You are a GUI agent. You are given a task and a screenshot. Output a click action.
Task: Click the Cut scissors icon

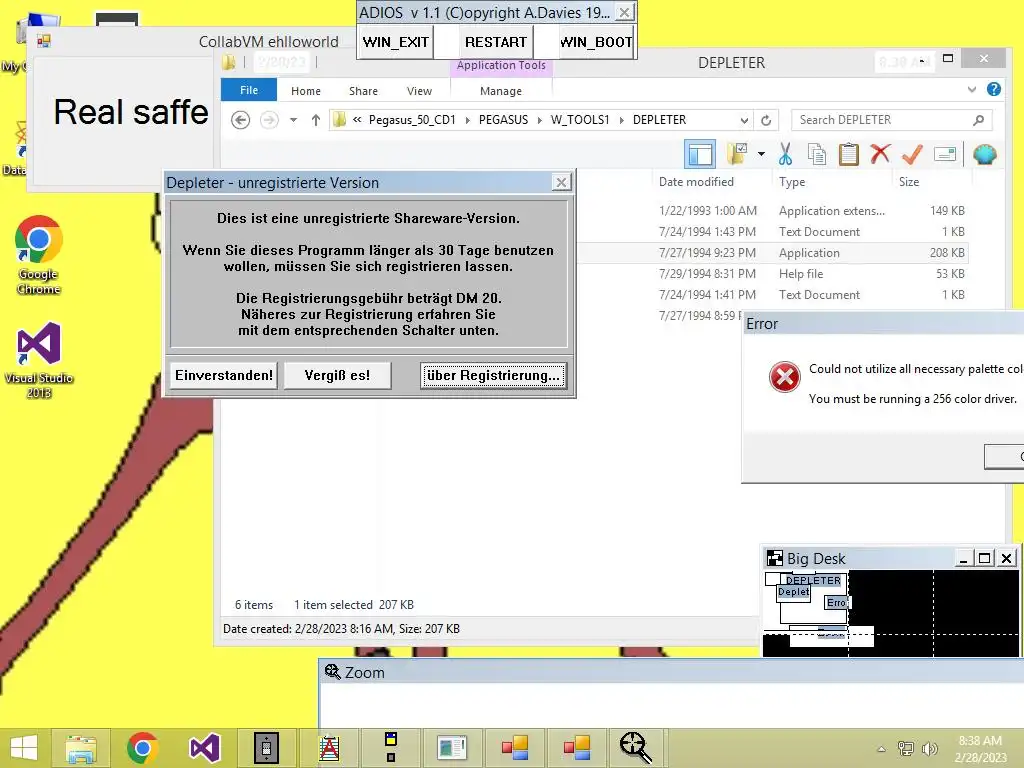pyautogui.click(x=785, y=154)
